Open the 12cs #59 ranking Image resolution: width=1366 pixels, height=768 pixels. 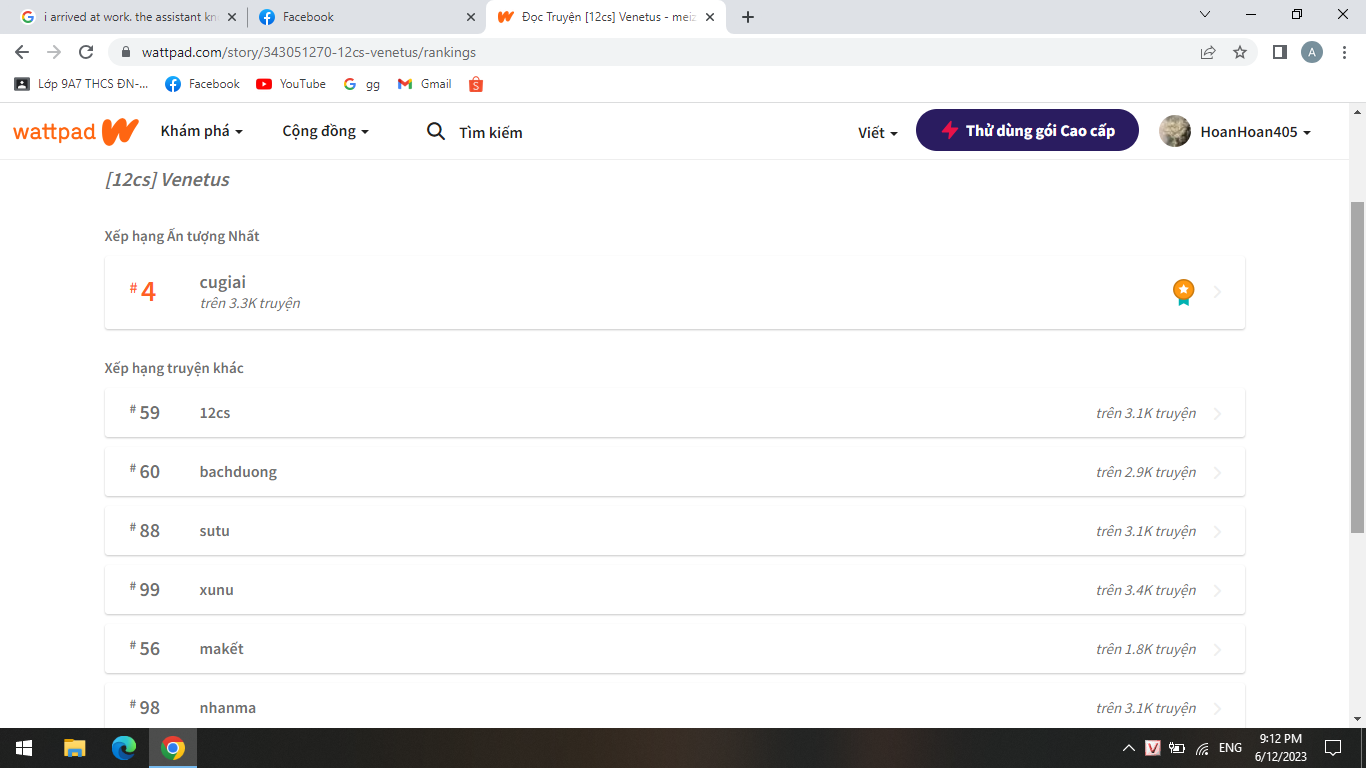point(675,413)
